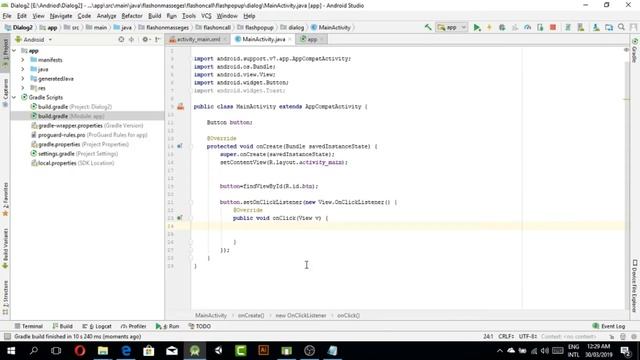This screenshot has width=640, height=360.
Task: Open the File menu
Action: (7, 16)
